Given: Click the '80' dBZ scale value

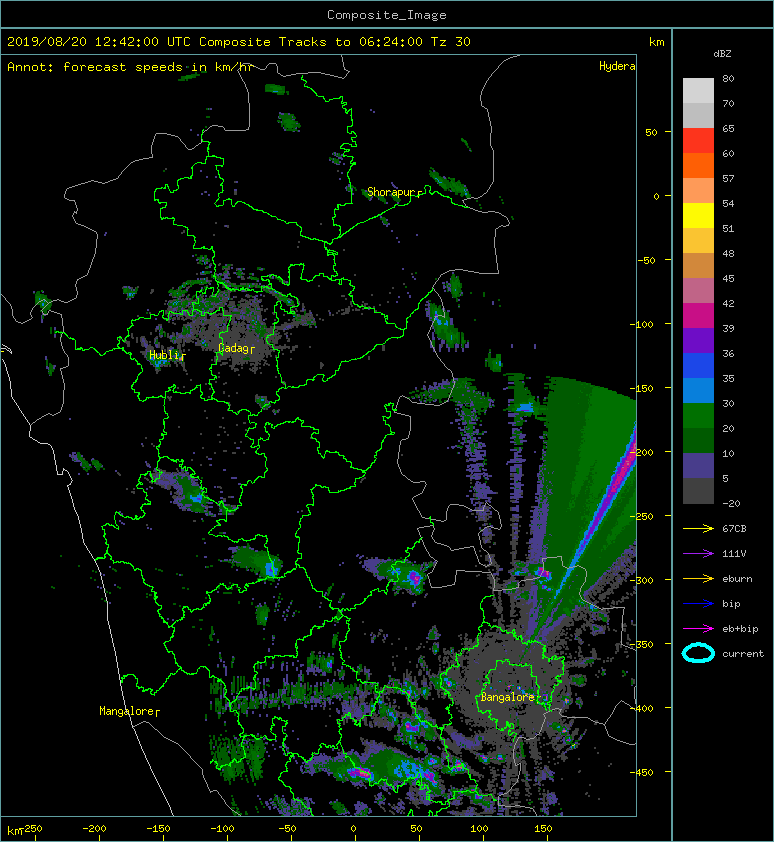Looking at the screenshot, I should click(x=728, y=78).
